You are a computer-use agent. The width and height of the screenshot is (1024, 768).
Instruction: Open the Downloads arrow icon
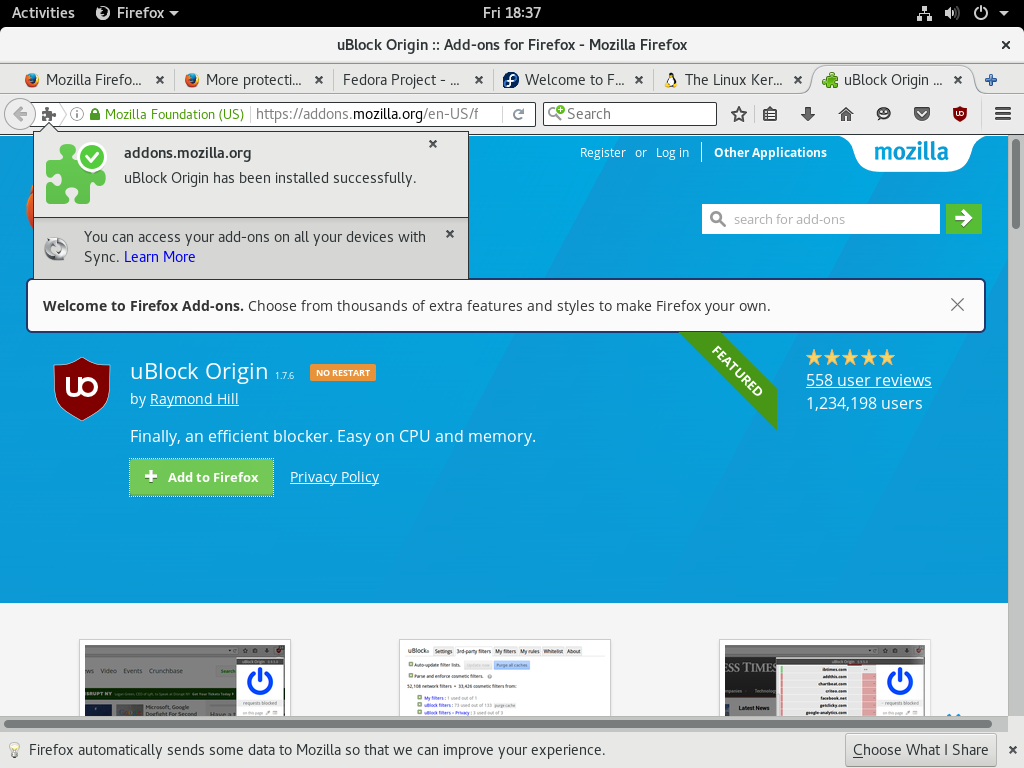tap(808, 114)
